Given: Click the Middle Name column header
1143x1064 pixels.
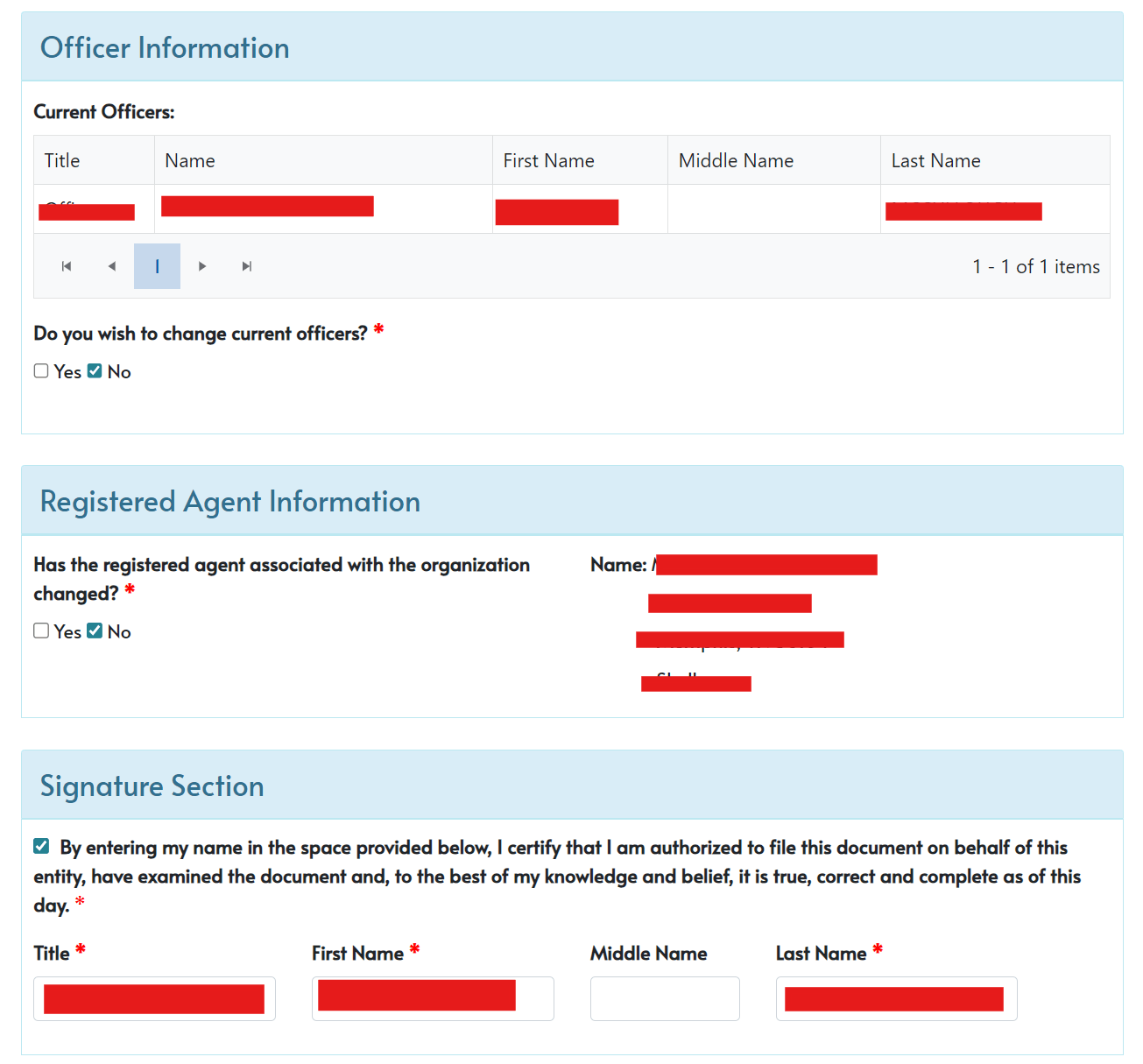Looking at the screenshot, I should tap(774, 160).
